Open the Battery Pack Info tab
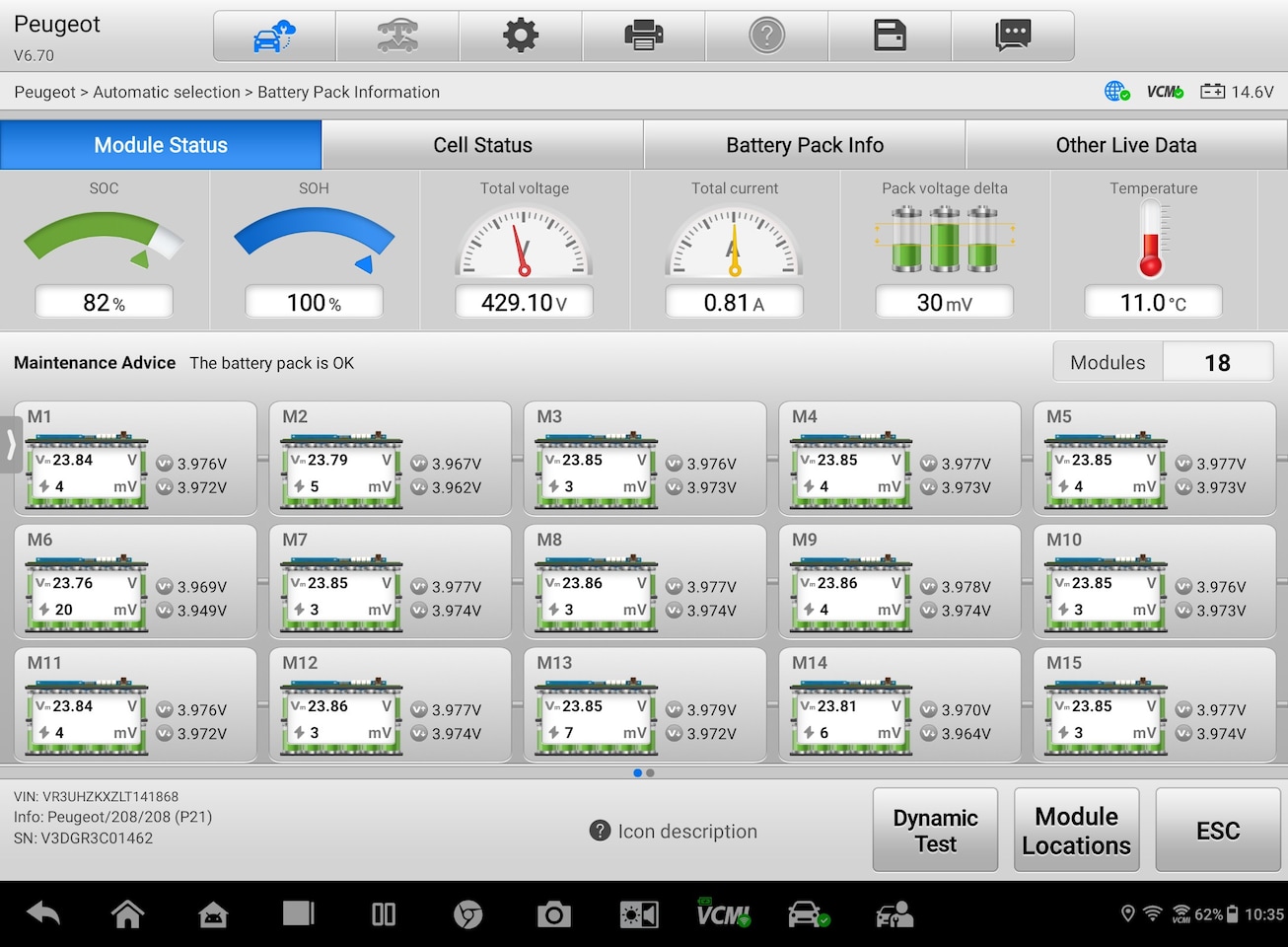1288x947 pixels. pos(805,145)
